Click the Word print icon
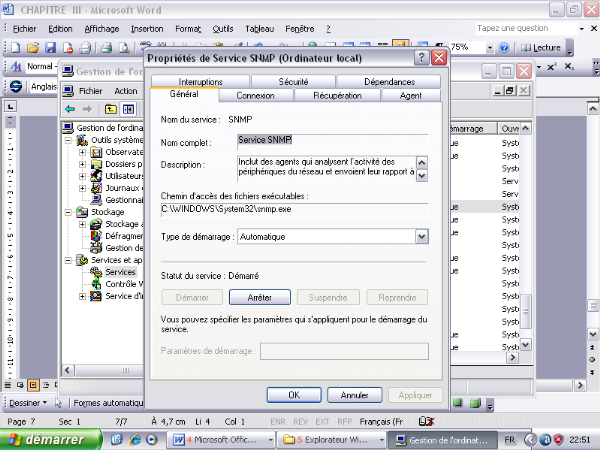The width and height of the screenshot is (600, 450). click(x=106, y=48)
